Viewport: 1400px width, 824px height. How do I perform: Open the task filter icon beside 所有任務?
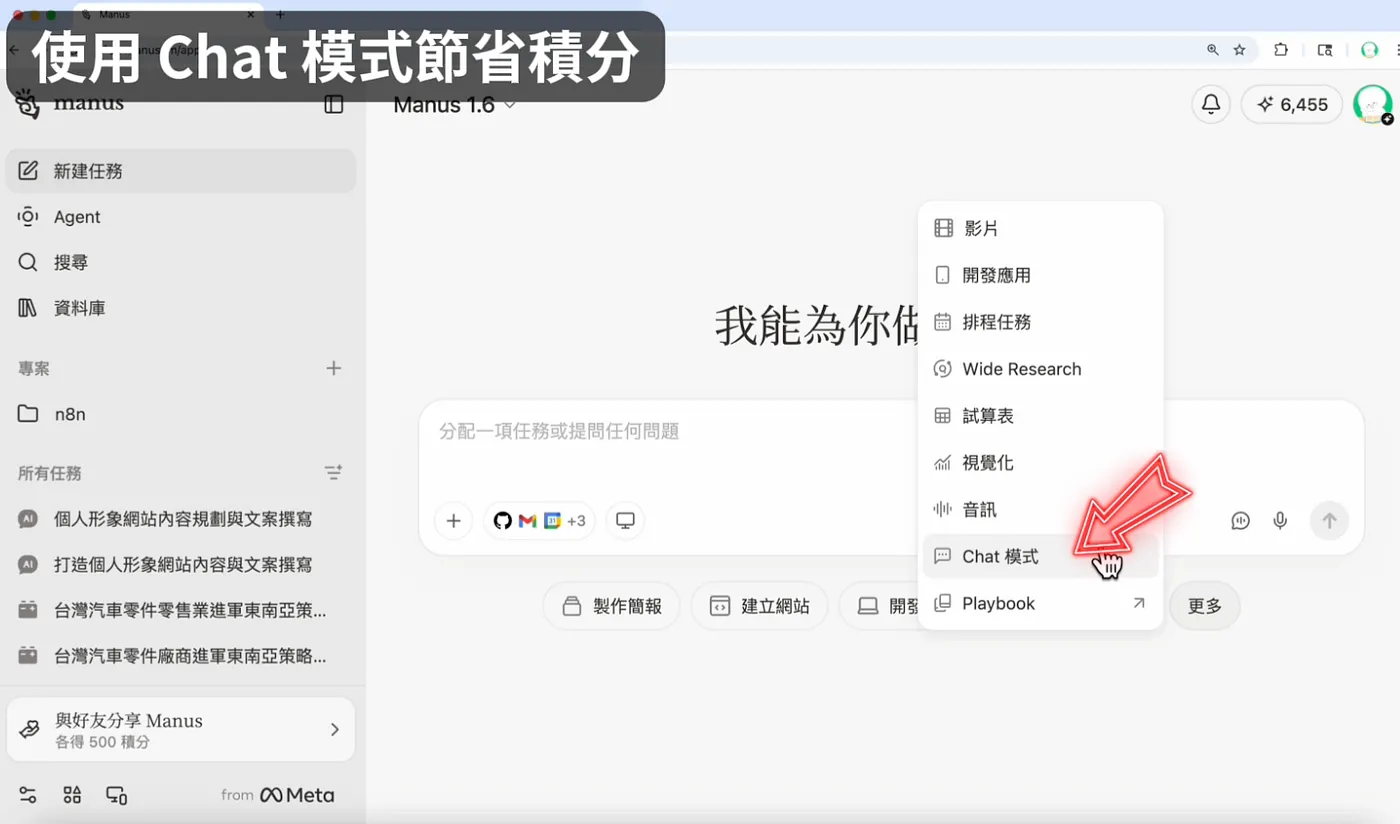[x=333, y=472]
